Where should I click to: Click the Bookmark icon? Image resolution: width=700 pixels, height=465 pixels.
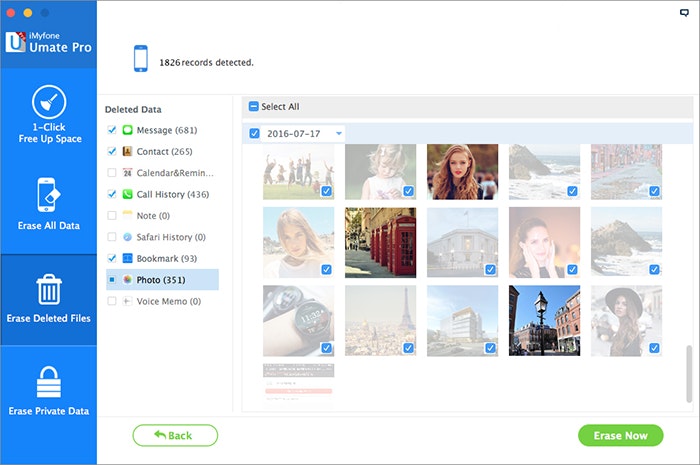pos(127,258)
